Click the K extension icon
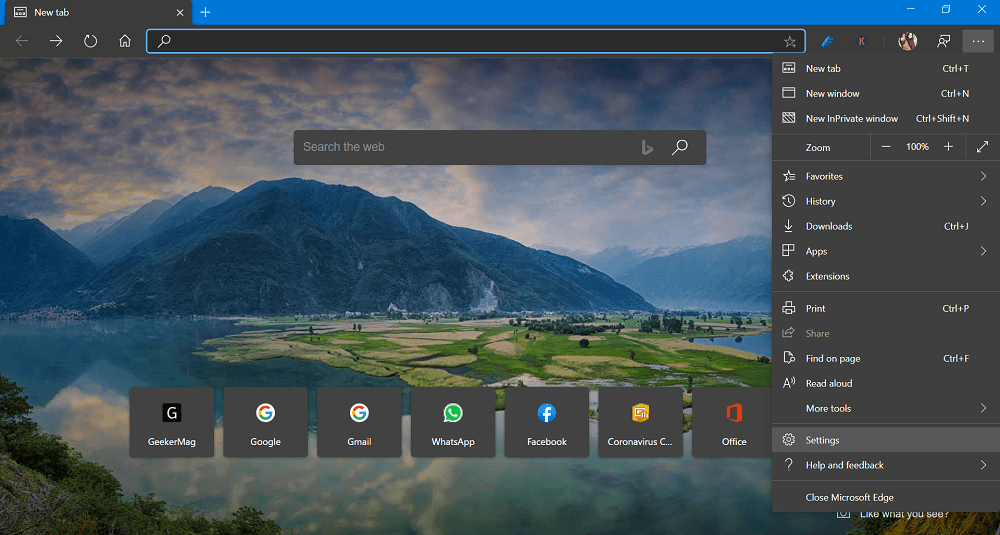Viewport: 1000px width, 535px height. coord(862,41)
